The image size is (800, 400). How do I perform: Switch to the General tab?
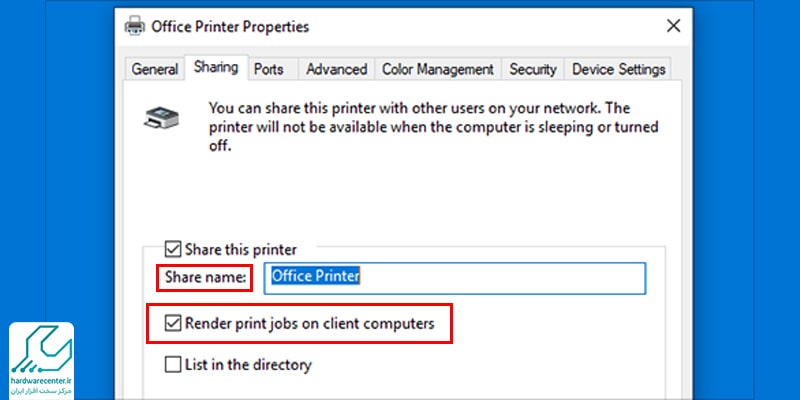pos(155,69)
